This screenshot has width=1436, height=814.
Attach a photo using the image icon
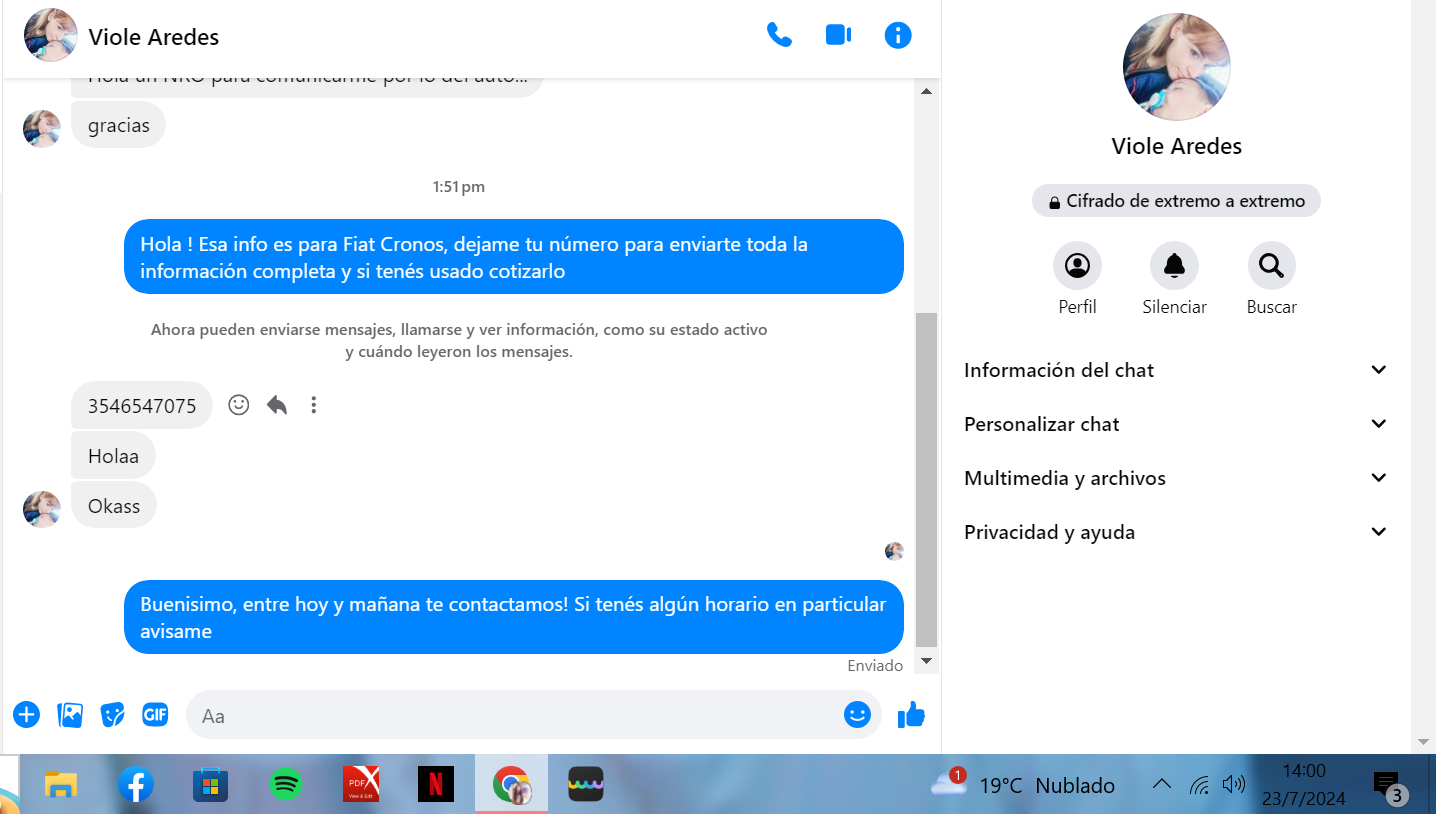pos(70,715)
